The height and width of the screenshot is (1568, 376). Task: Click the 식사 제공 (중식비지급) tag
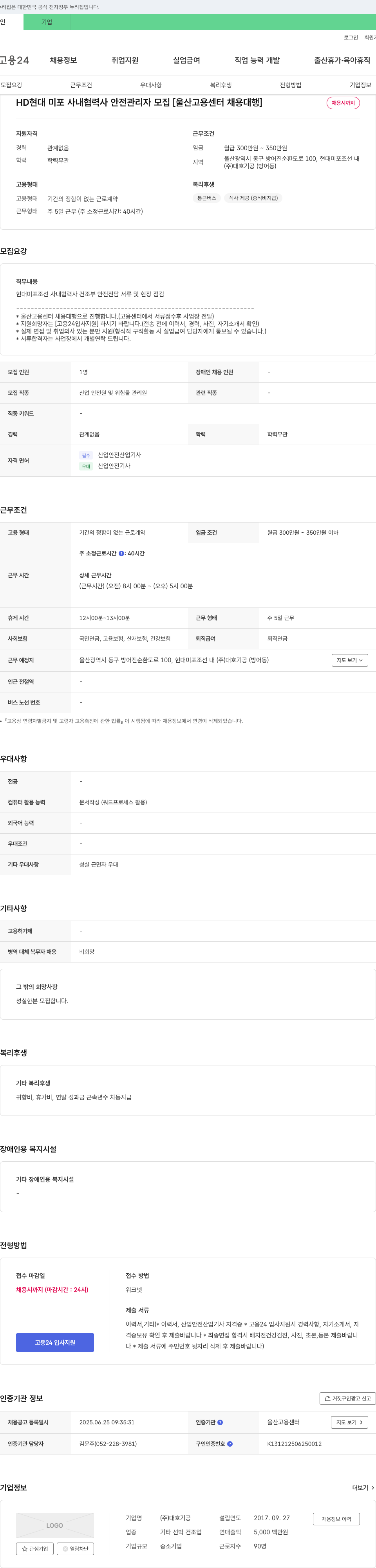[253, 198]
